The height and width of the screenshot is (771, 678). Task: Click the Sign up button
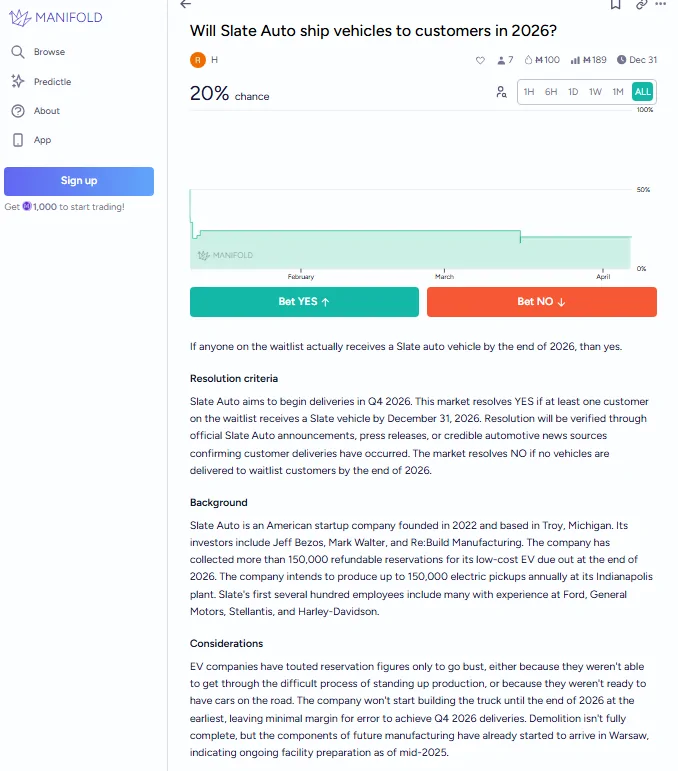click(x=79, y=181)
